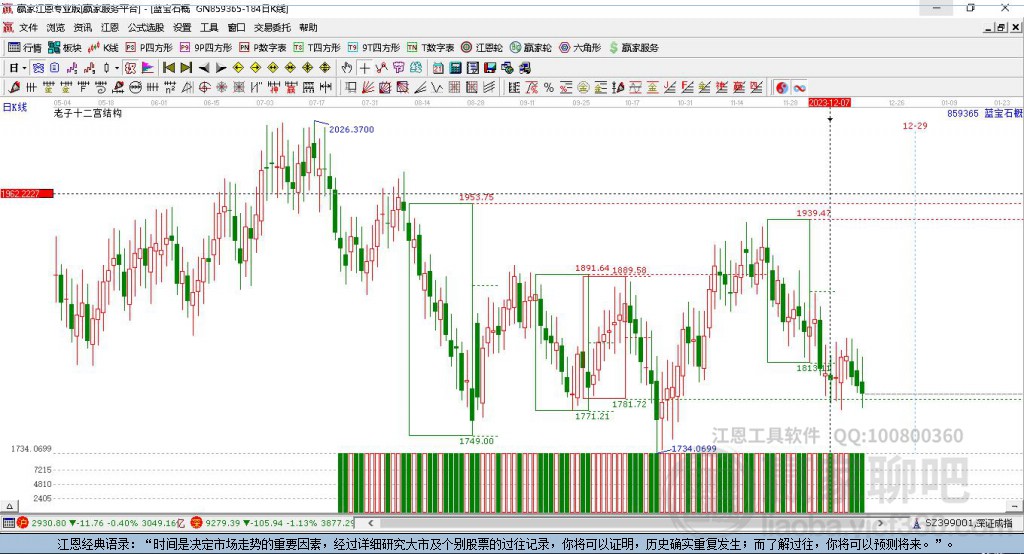Launch the 赢家轮 wheel tool
1024x554 pixels.
(530, 48)
